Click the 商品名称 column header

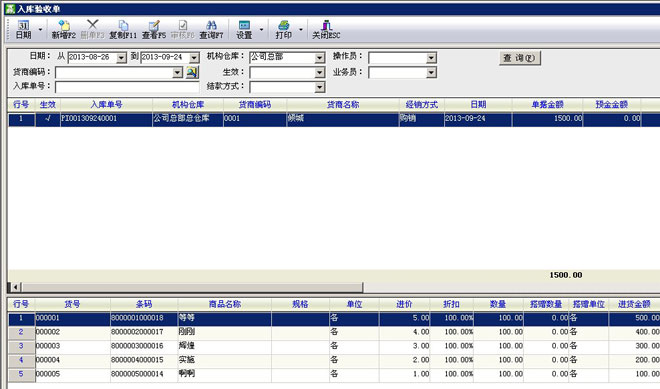coord(225,304)
